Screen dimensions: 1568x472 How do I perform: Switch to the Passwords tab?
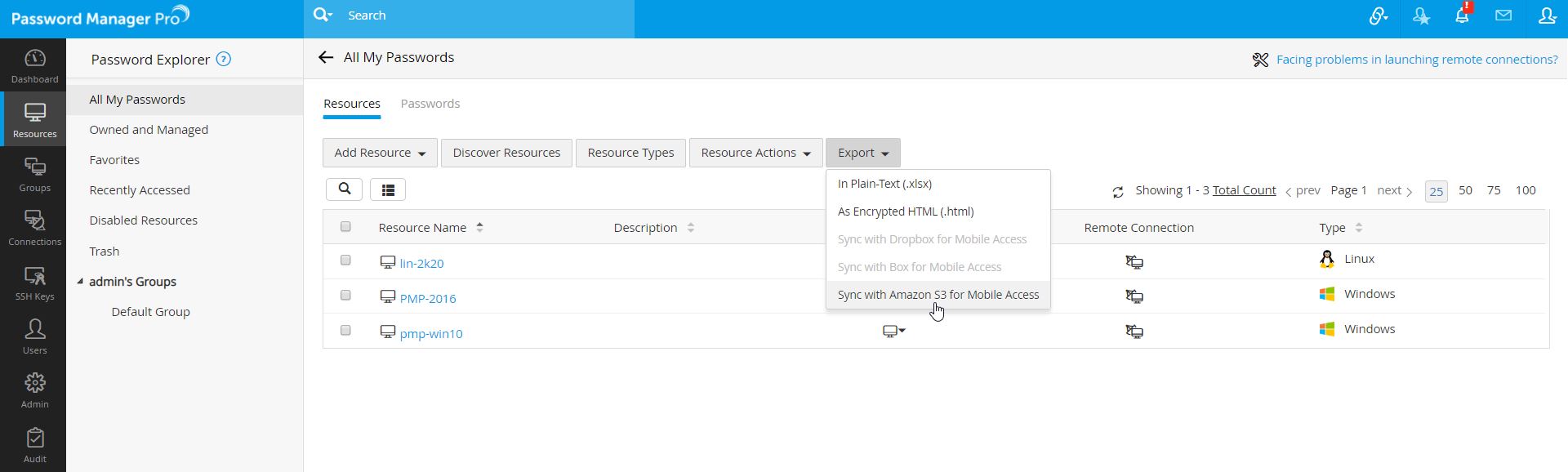[x=430, y=104]
